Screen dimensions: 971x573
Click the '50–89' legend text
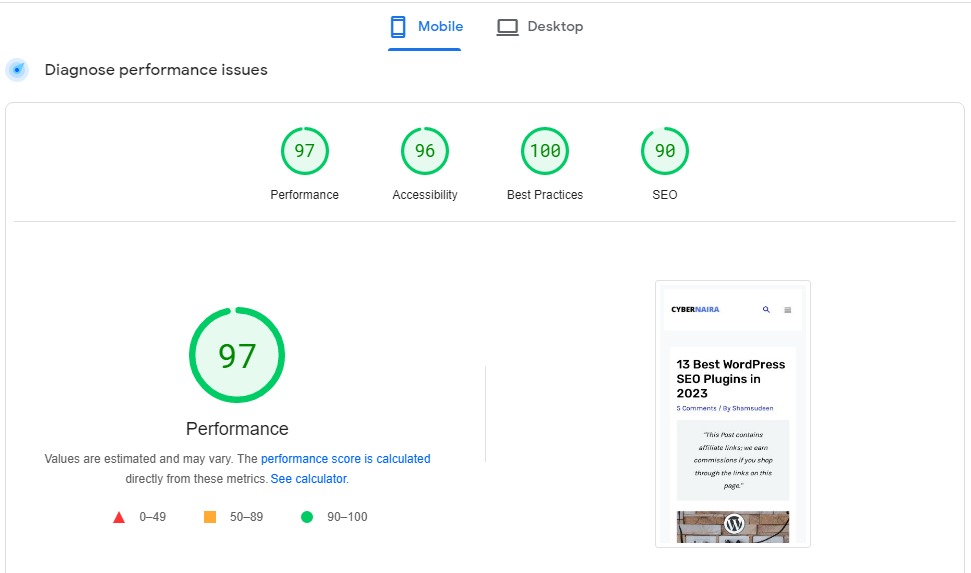(246, 517)
